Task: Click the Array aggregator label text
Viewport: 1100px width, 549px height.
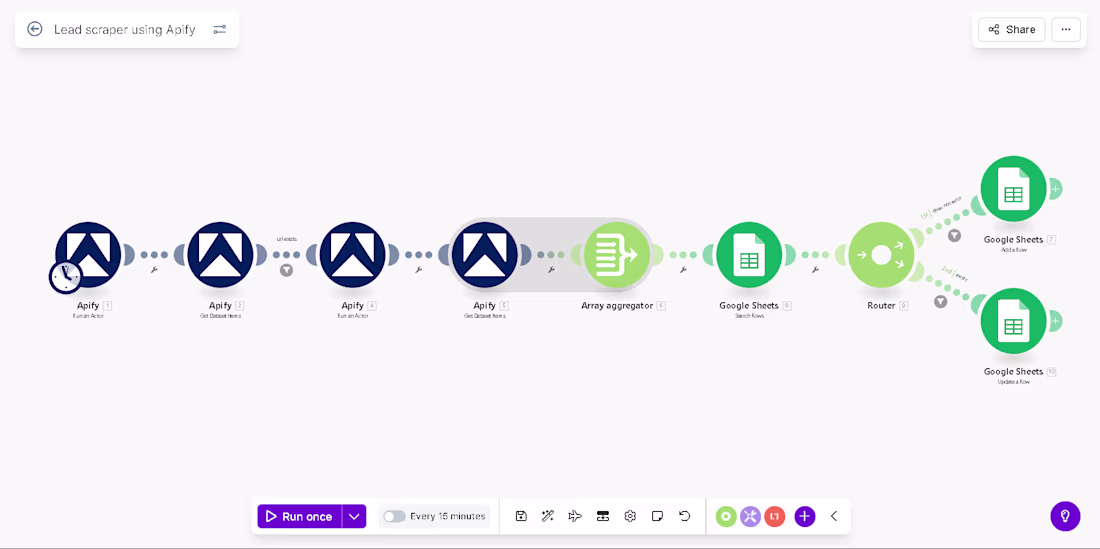Action: pyautogui.click(x=617, y=306)
